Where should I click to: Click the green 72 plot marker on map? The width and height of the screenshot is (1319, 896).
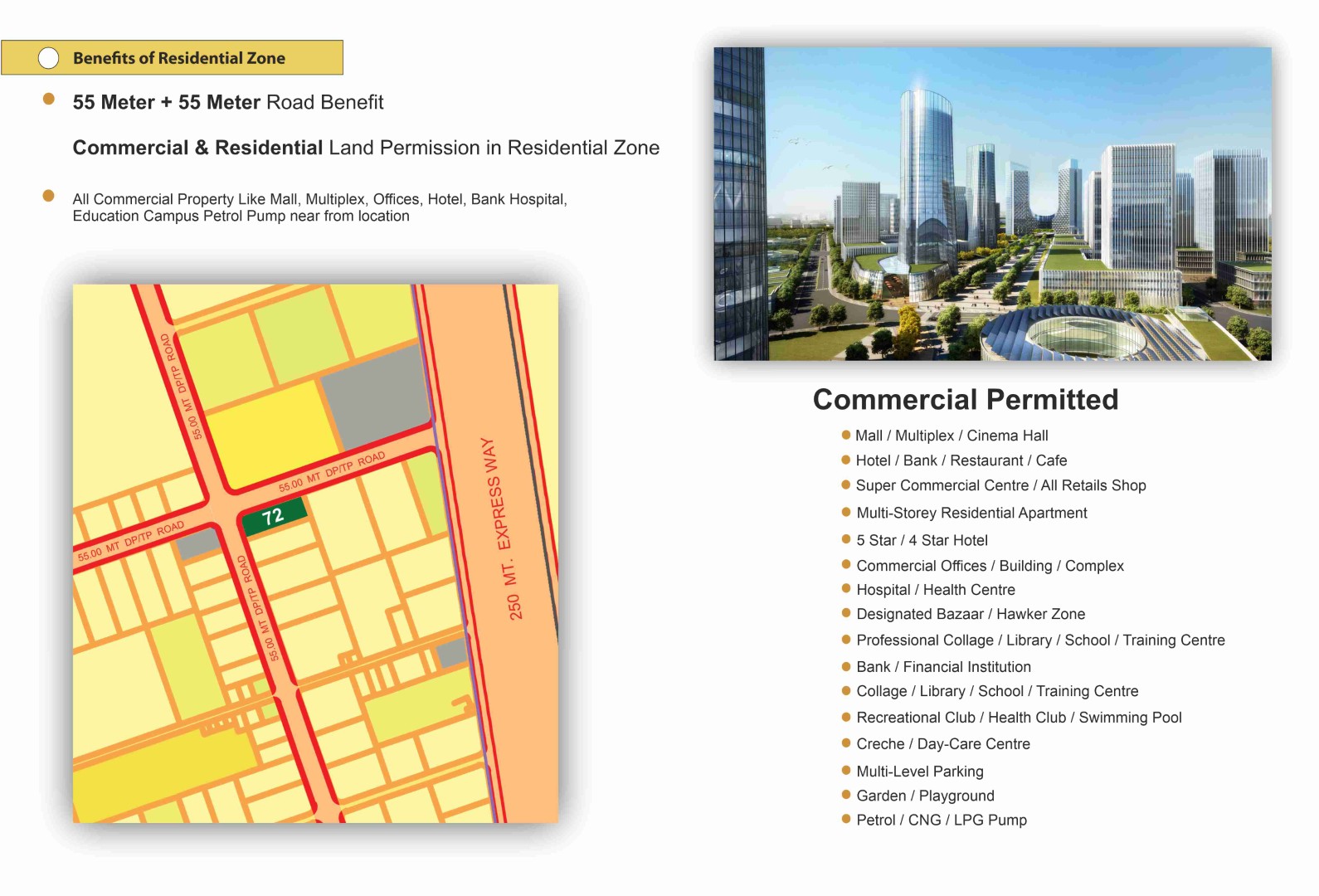pyautogui.click(x=273, y=517)
